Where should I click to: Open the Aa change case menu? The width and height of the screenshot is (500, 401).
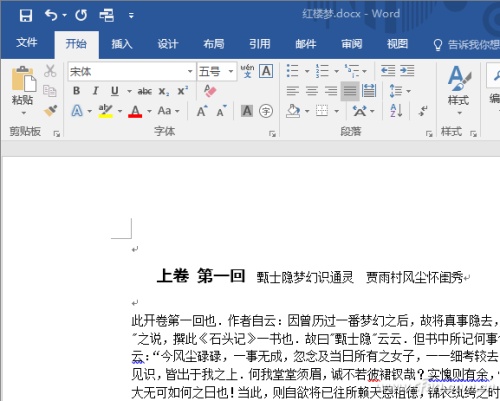click(168, 111)
